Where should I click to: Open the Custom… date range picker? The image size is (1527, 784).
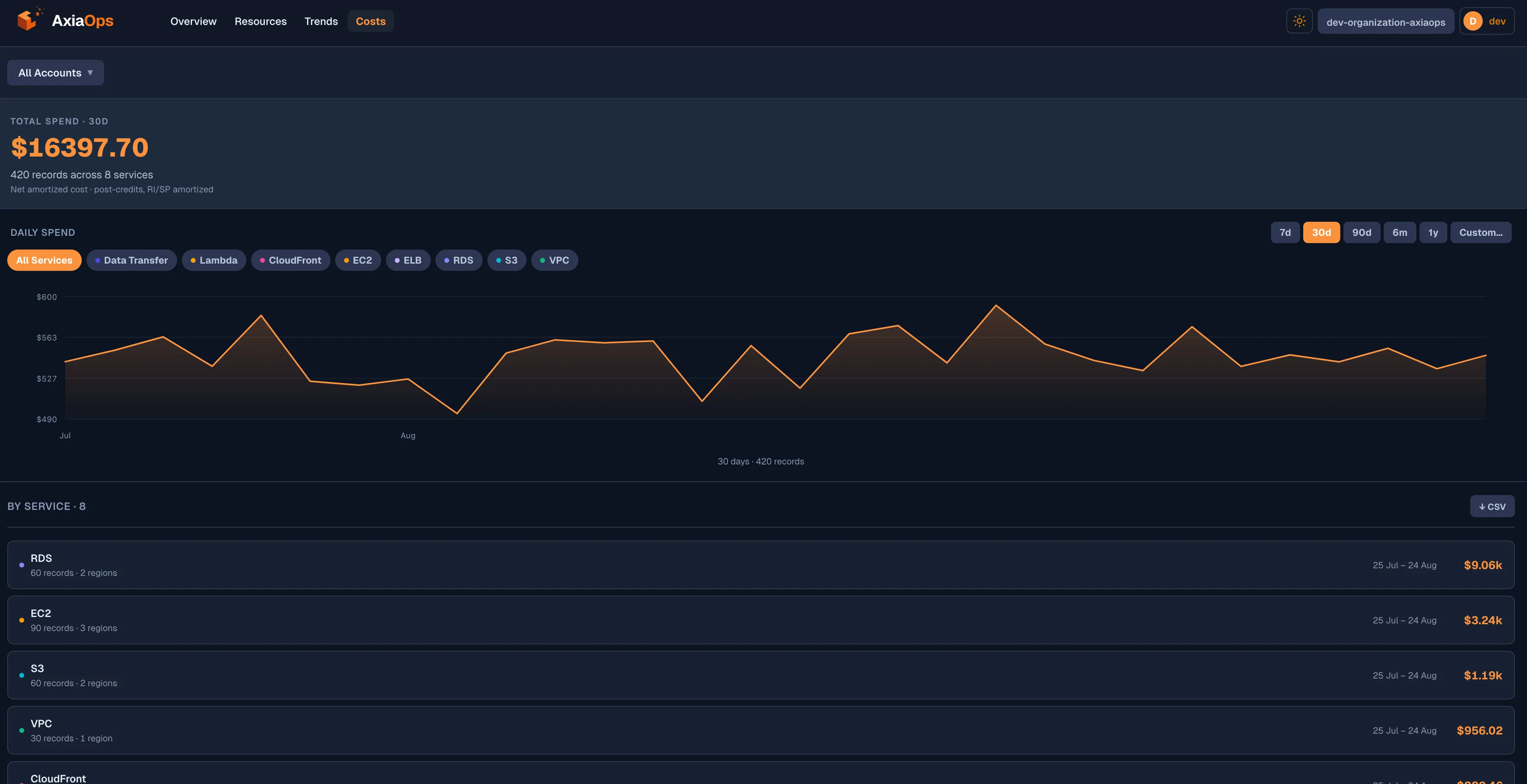click(x=1481, y=233)
